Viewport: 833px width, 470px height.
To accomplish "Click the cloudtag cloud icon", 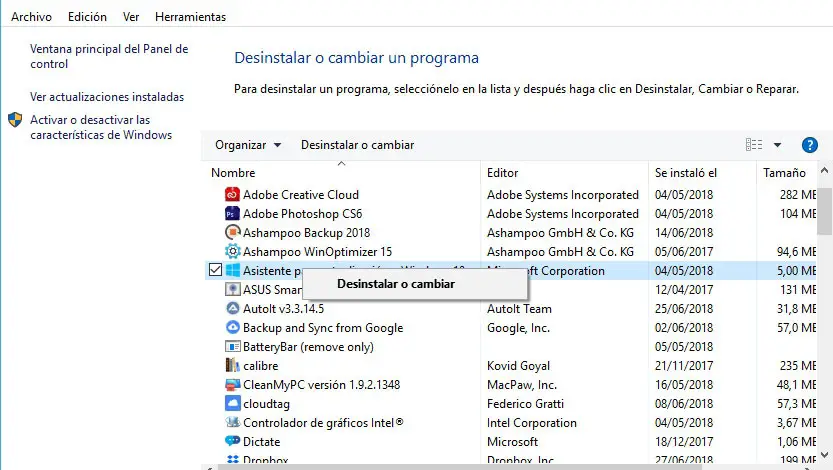I will point(232,404).
